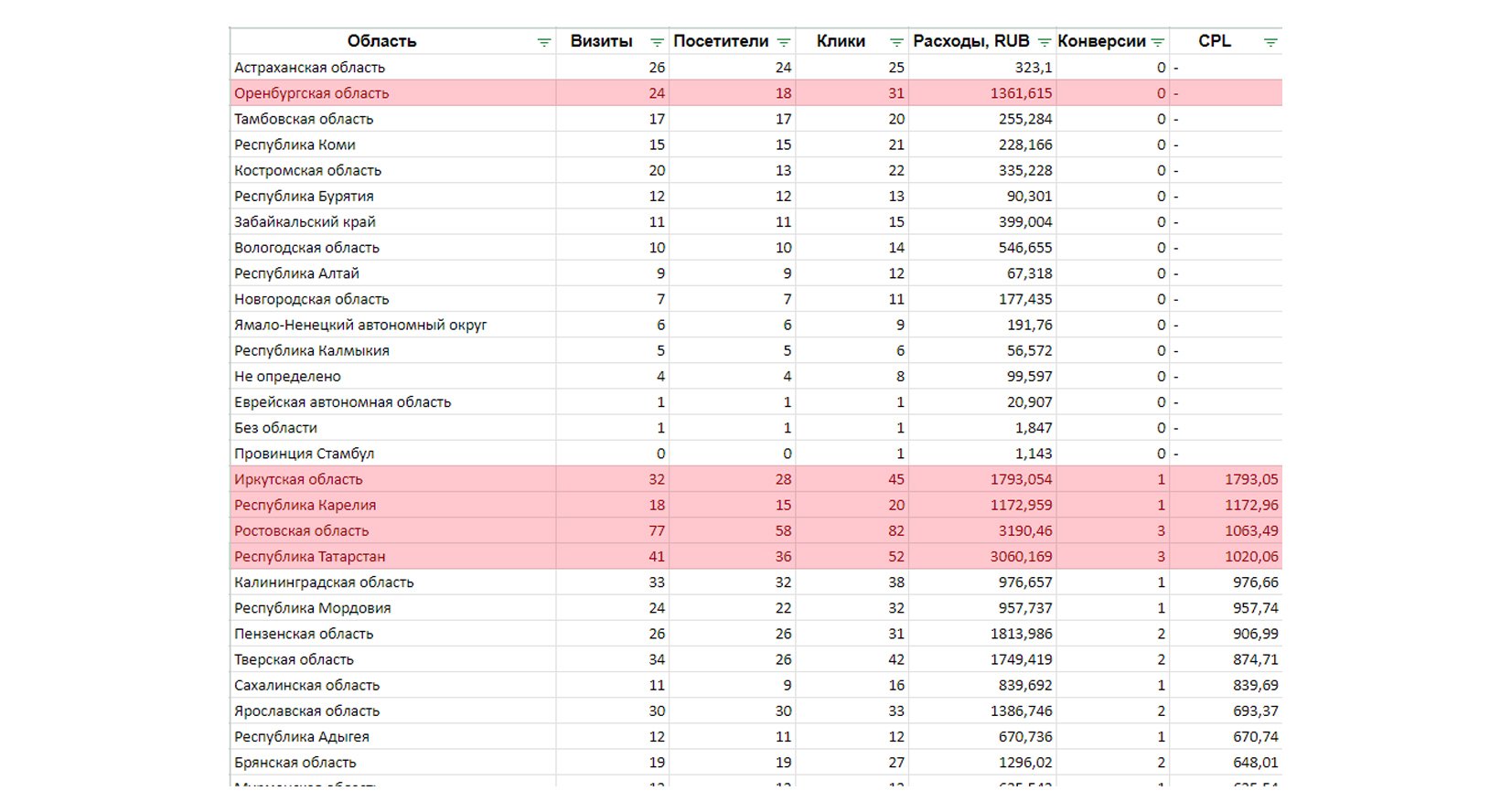Viewport: 1511px width, 812px height.
Task: Expand the Конверсии filter dropdown
Action: [x=1158, y=42]
